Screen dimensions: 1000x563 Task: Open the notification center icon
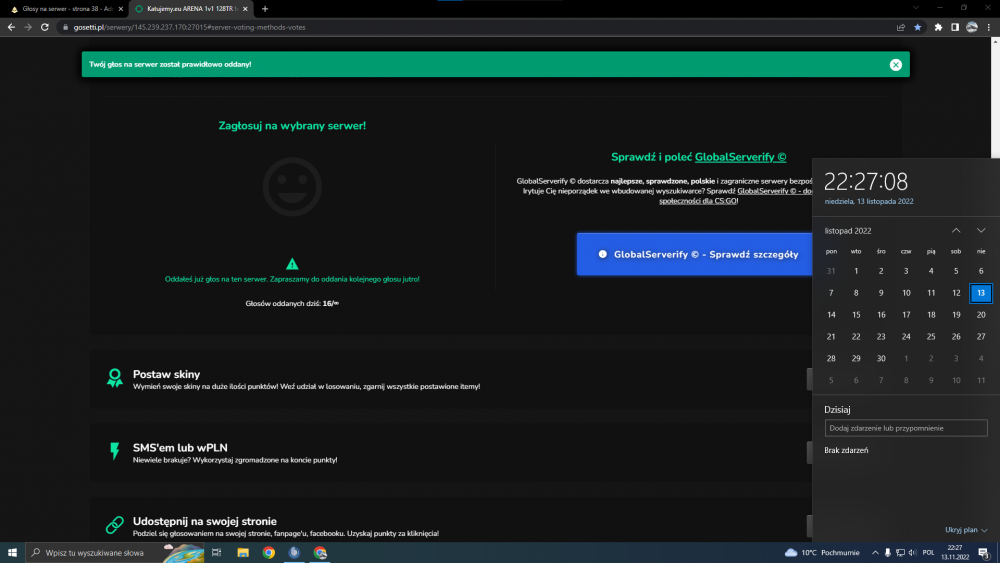pyautogui.click(x=984, y=552)
